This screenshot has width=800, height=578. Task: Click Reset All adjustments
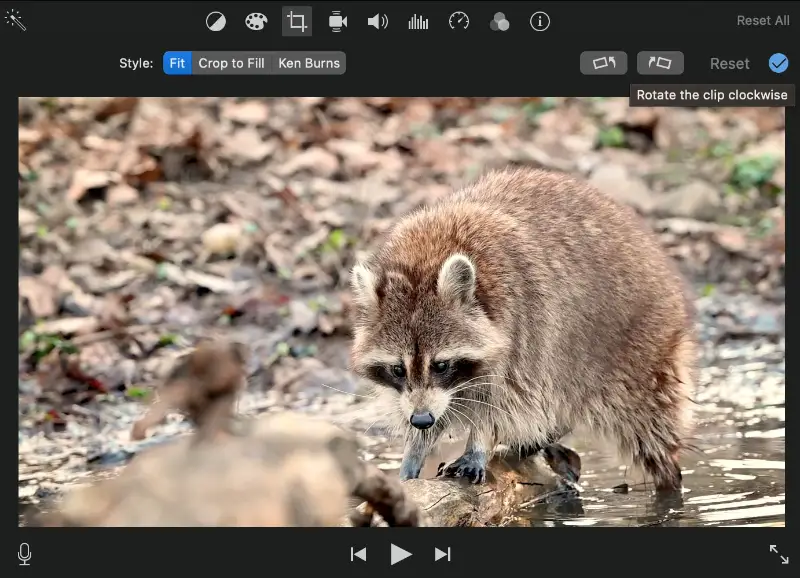coord(763,20)
